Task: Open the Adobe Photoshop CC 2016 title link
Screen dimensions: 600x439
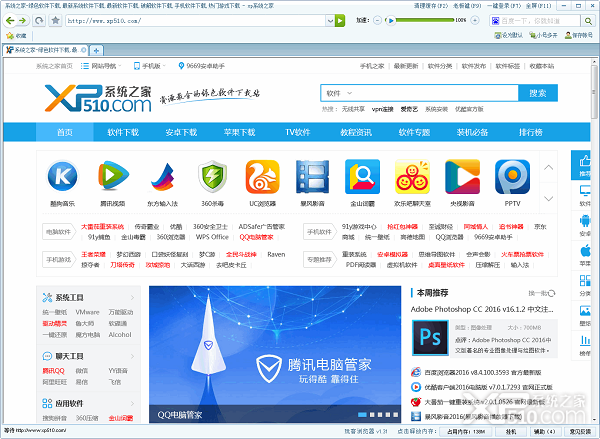Action: (x=482, y=309)
